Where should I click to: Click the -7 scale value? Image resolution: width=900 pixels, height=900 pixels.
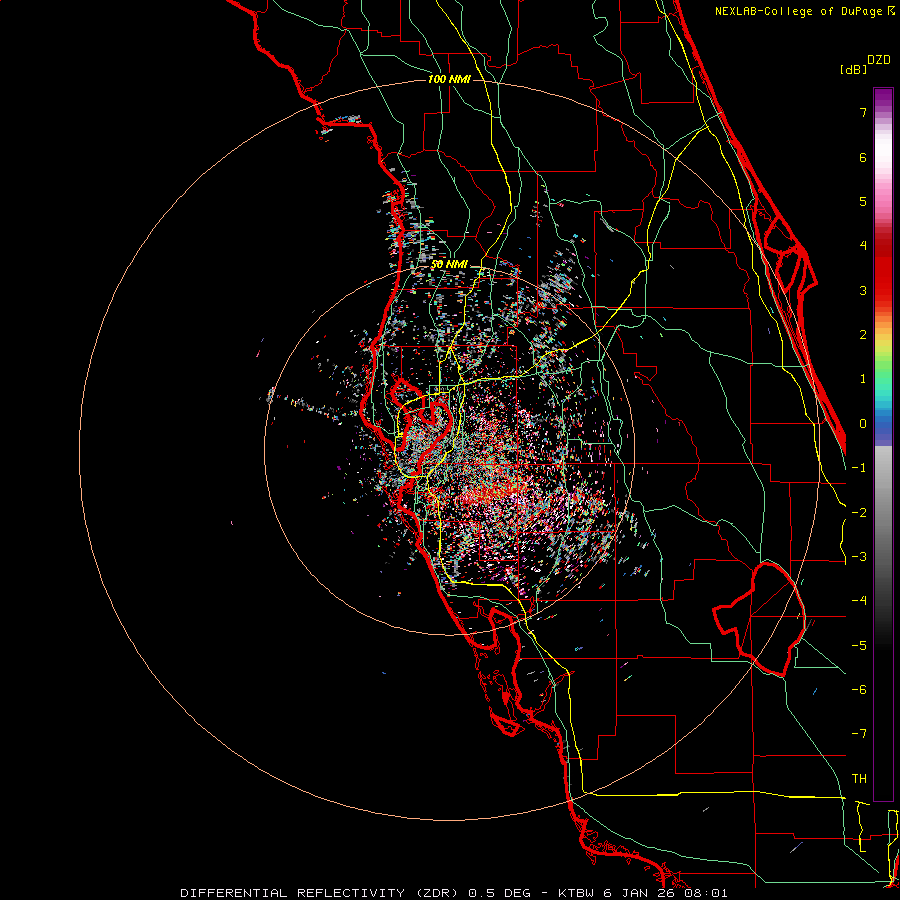pos(859,734)
